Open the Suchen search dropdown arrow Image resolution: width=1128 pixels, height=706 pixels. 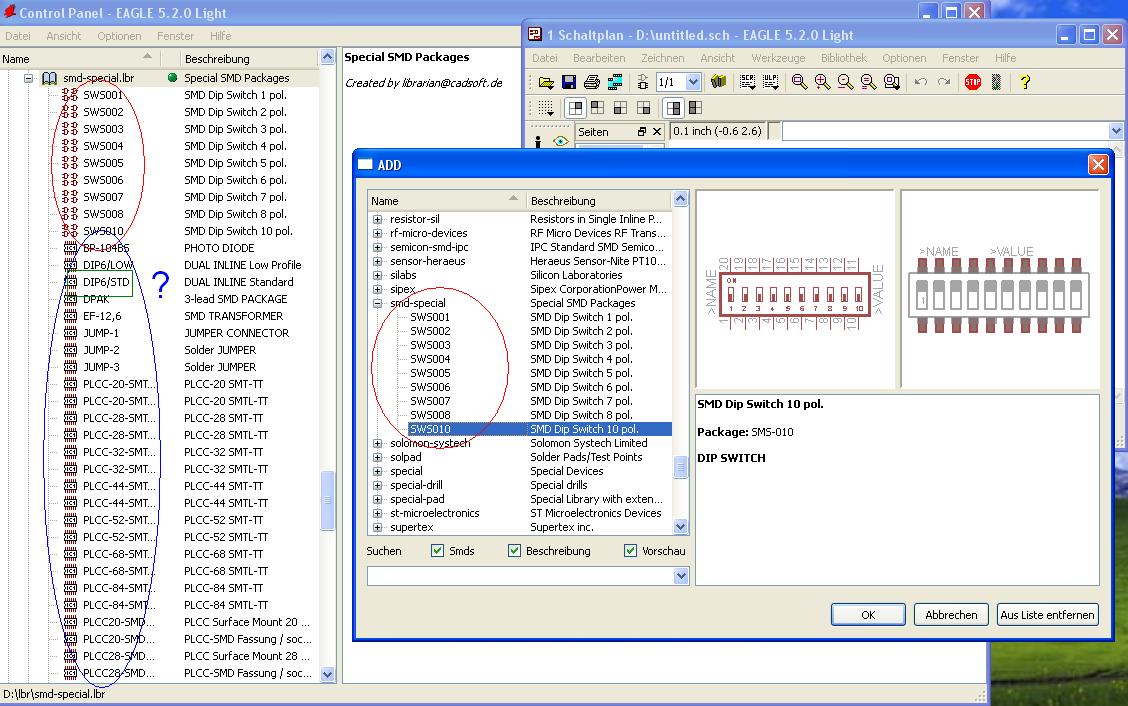tap(681, 576)
